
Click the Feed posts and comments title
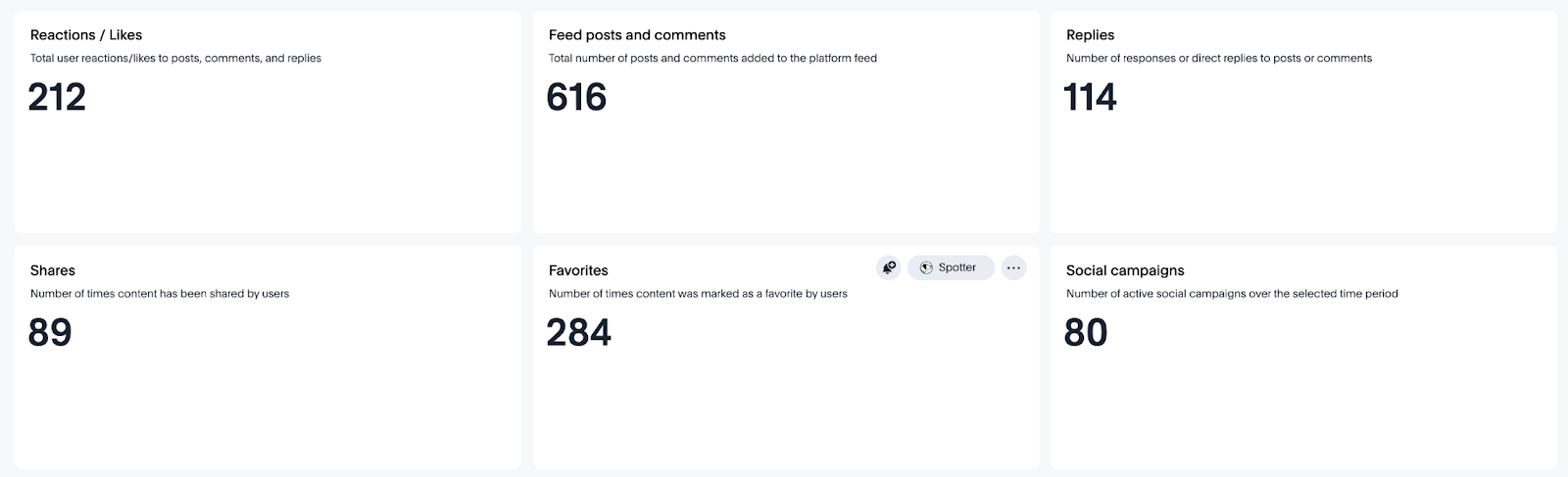637,35
